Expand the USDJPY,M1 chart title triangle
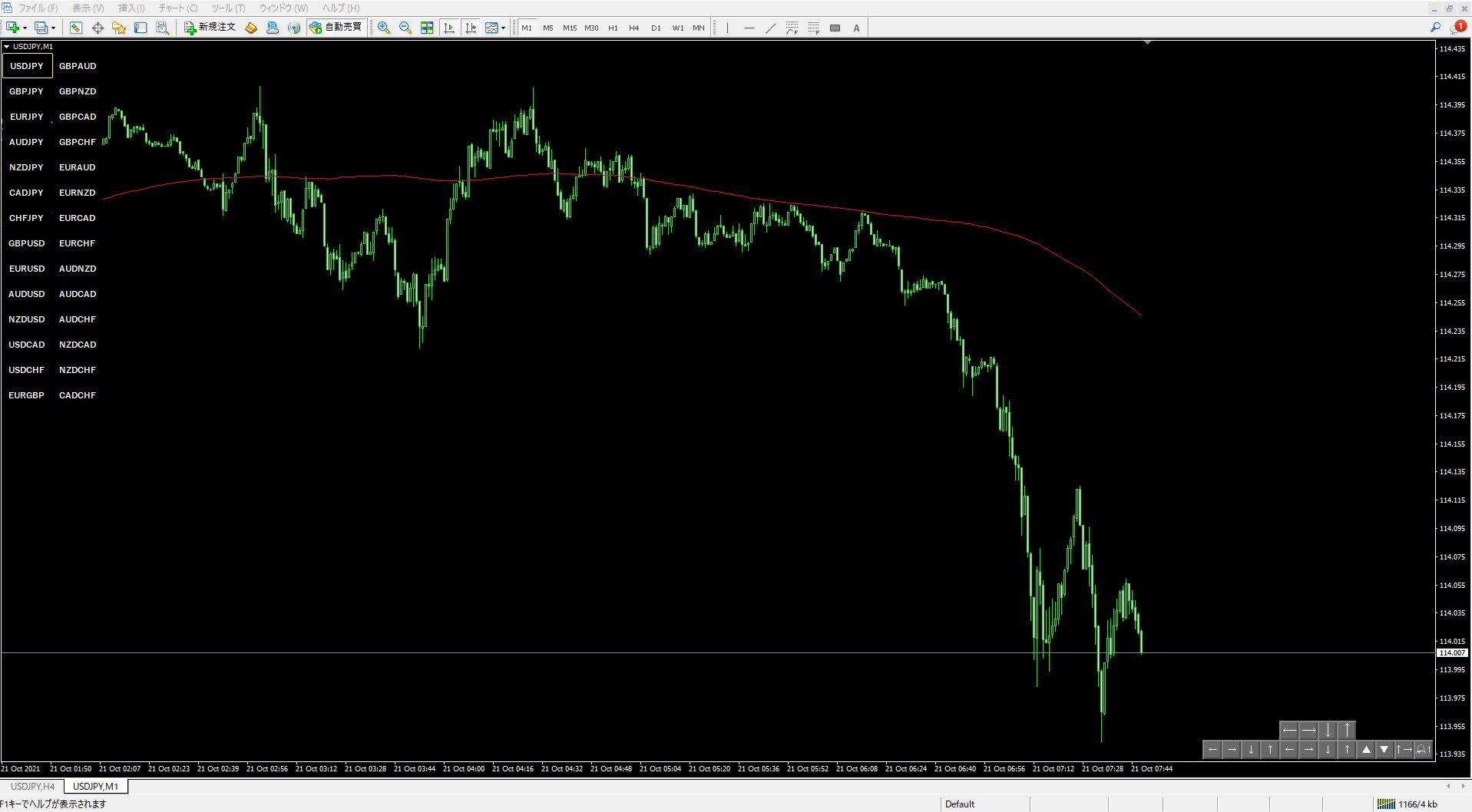Screen dimensions: 1472x812 (7, 47)
